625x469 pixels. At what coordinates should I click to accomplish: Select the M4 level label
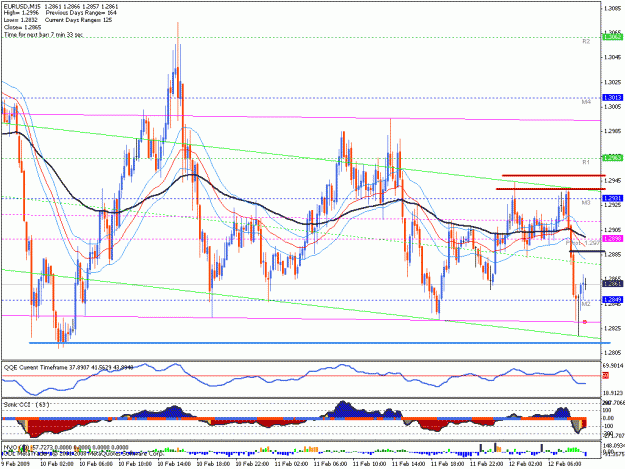point(586,102)
